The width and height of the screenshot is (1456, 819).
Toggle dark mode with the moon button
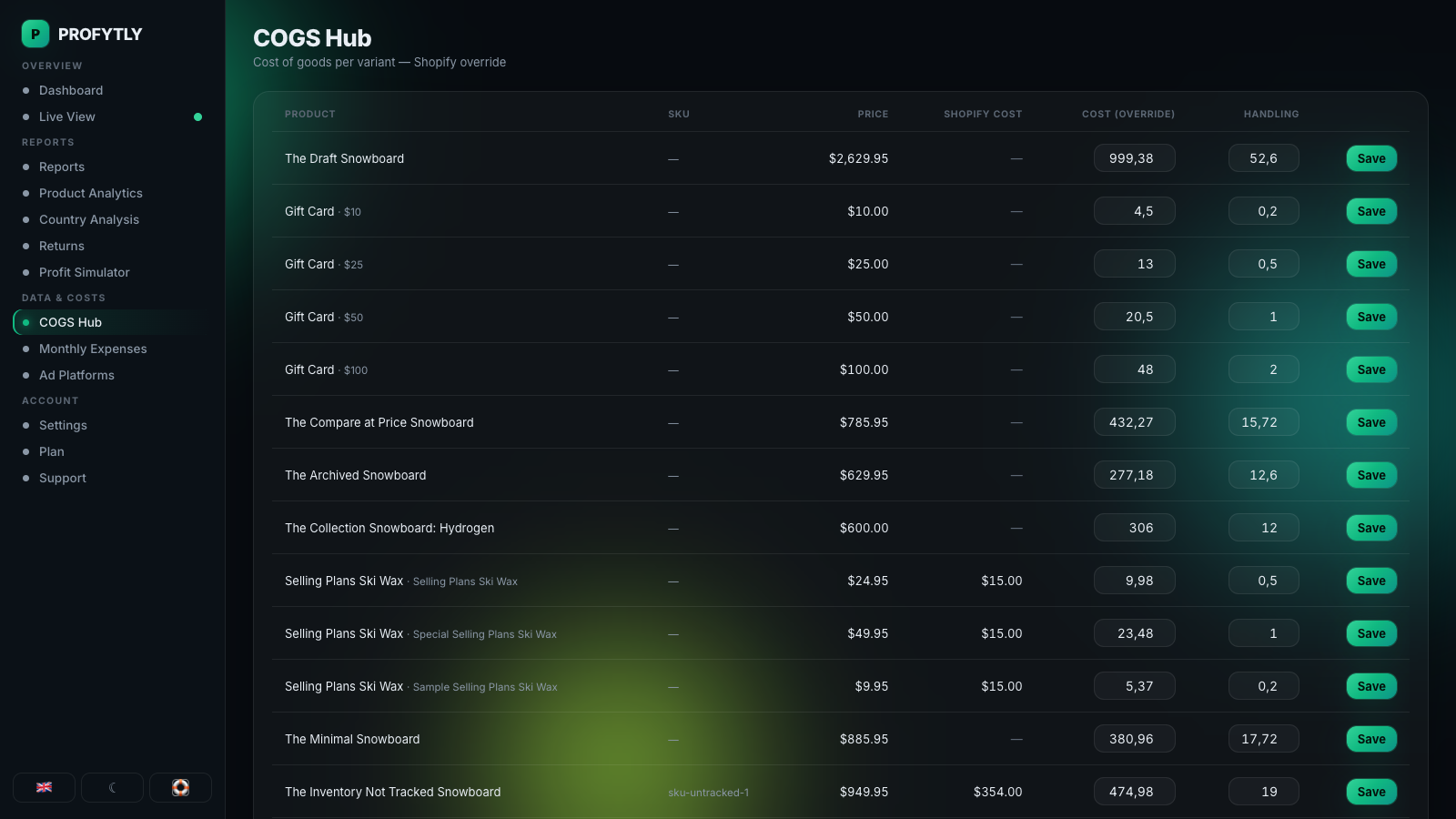[112, 787]
